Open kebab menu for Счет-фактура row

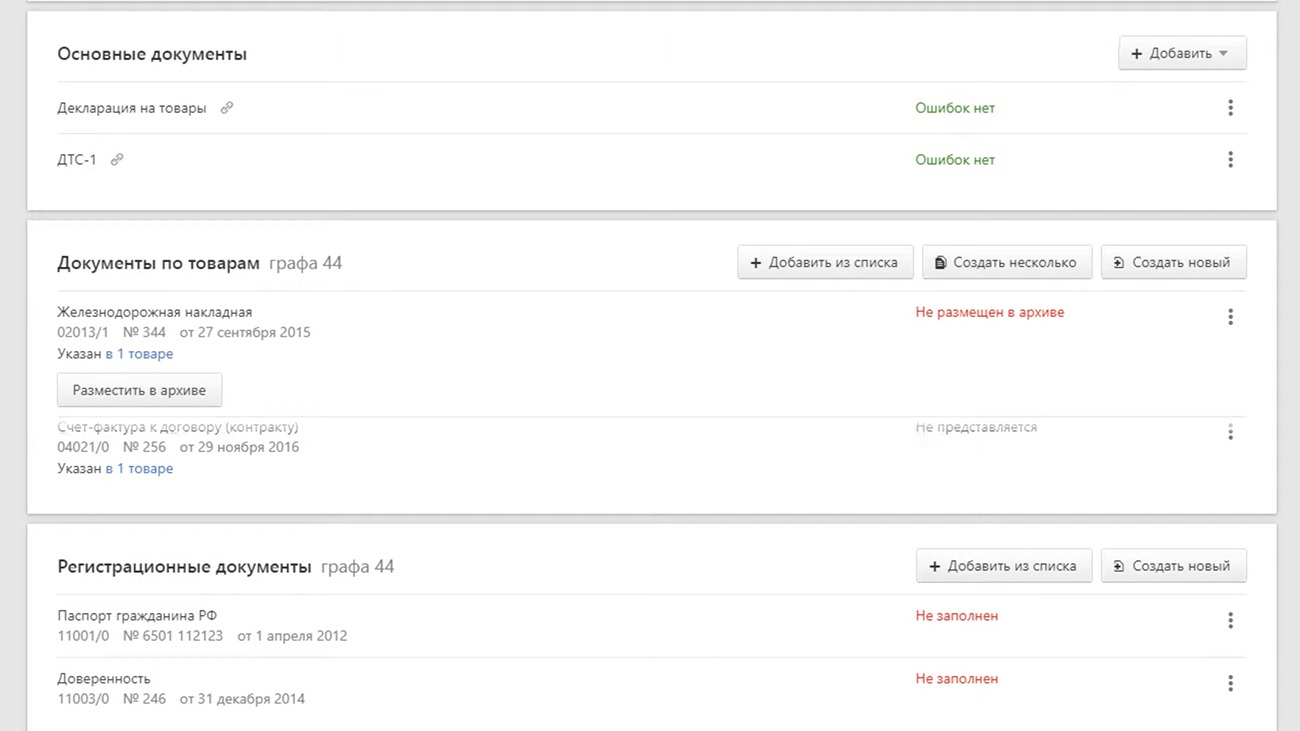point(1230,433)
